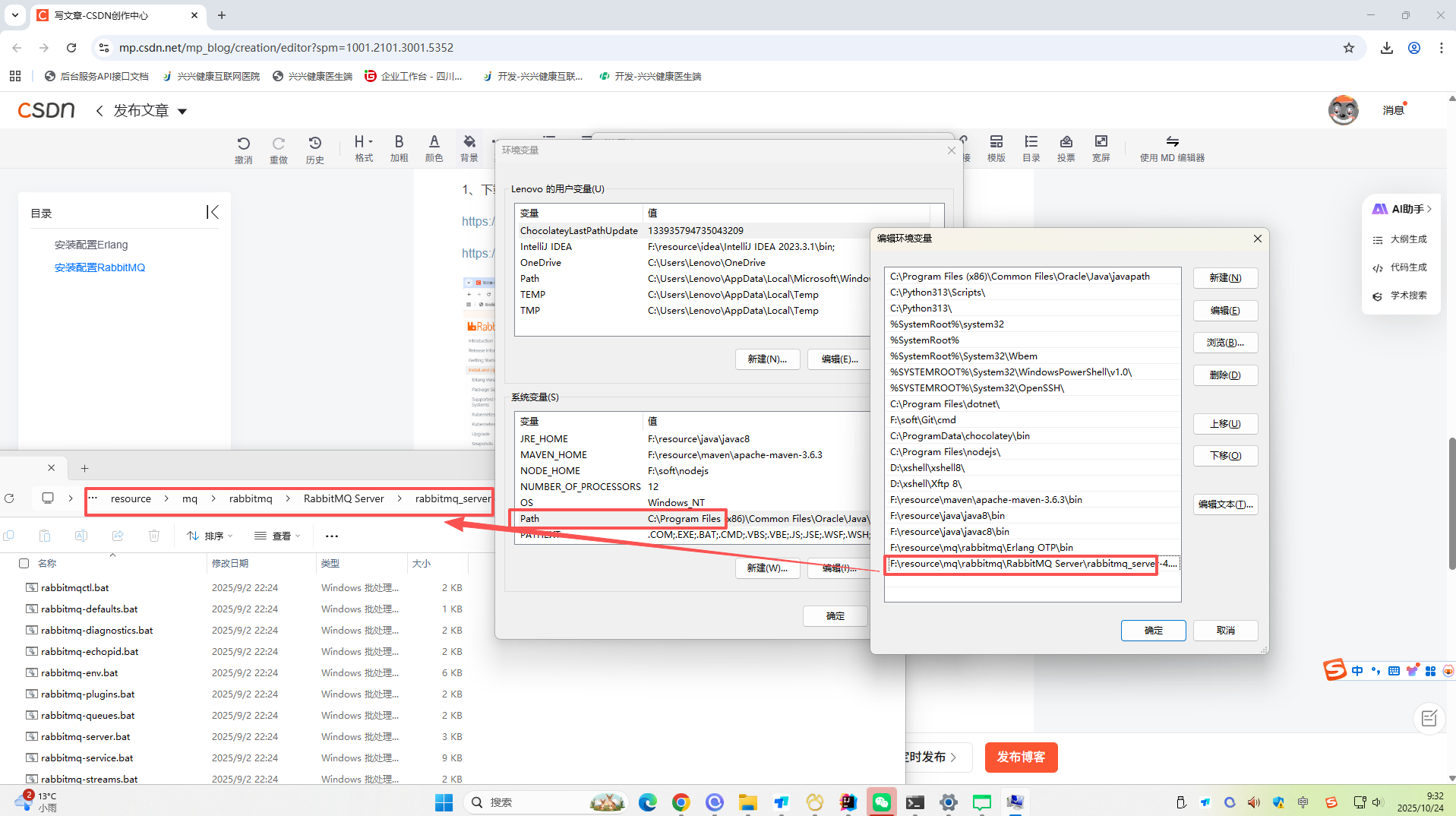Click the template (模版) icon

(996, 148)
